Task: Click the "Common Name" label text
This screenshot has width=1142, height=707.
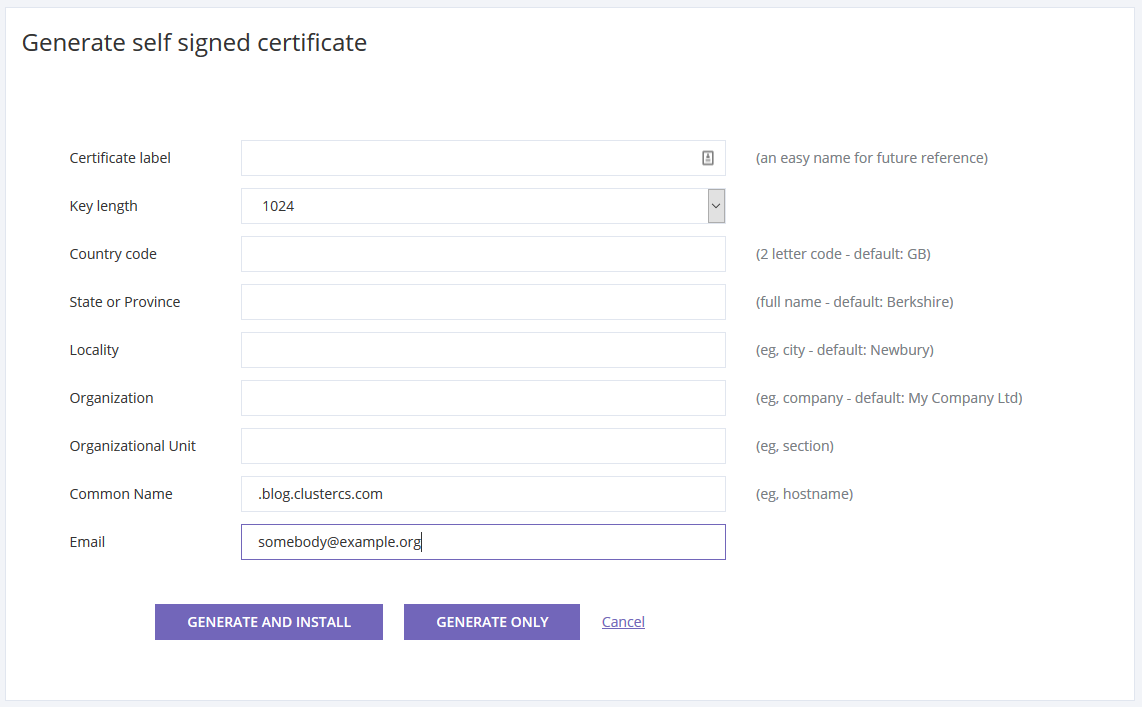Action: click(121, 494)
